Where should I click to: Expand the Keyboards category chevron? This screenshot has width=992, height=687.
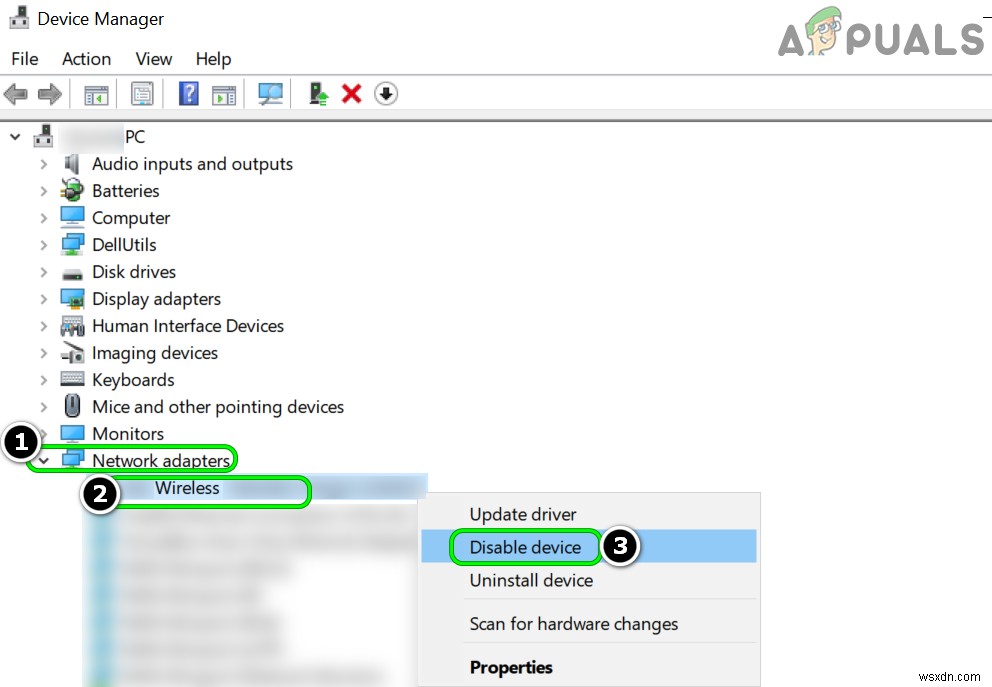tap(43, 380)
